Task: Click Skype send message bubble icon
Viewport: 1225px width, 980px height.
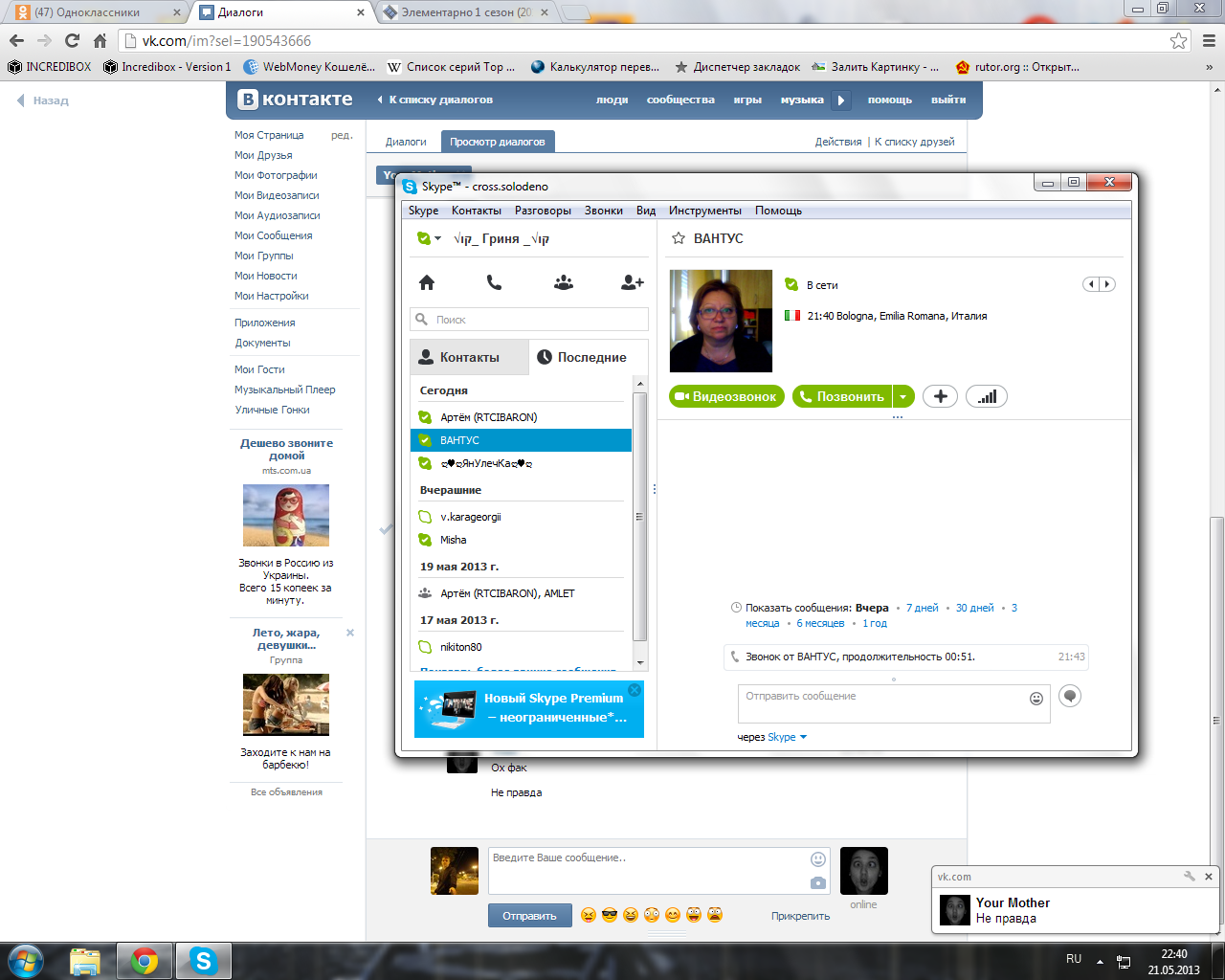Action: (x=1070, y=696)
